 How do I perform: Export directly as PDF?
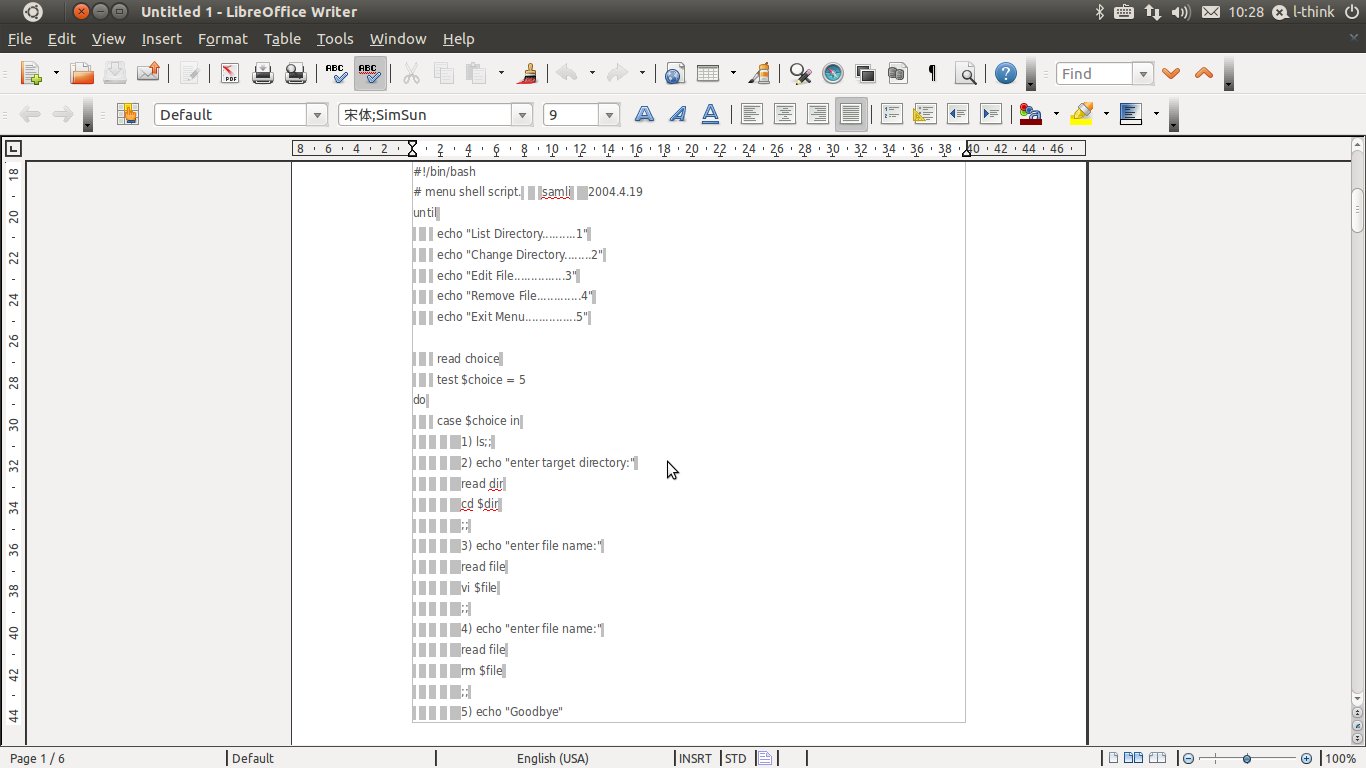(x=230, y=73)
